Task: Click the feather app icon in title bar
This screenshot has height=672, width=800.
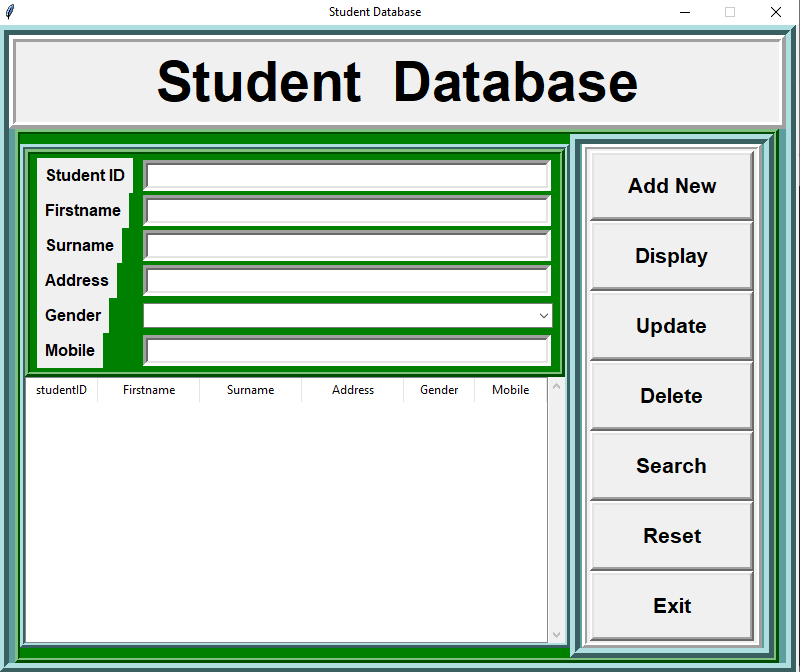Action: click(x=10, y=11)
